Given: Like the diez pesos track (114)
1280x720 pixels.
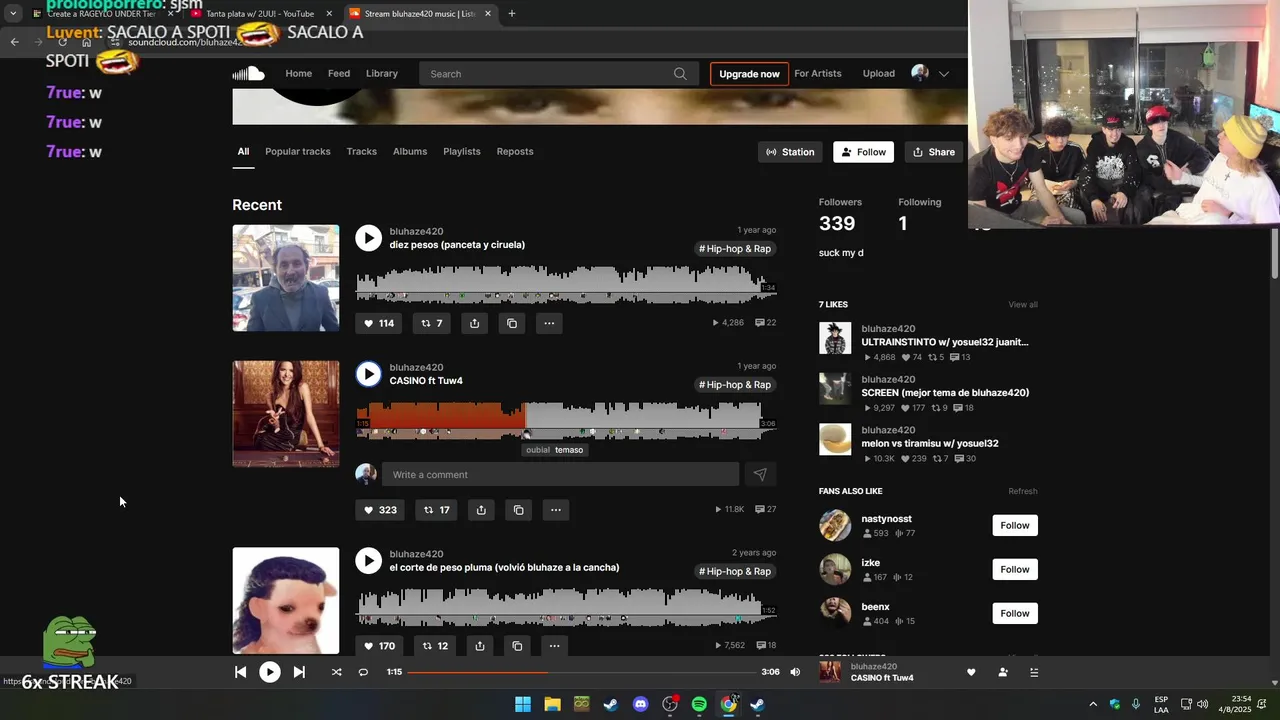Looking at the screenshot, I should click(379, 323).
